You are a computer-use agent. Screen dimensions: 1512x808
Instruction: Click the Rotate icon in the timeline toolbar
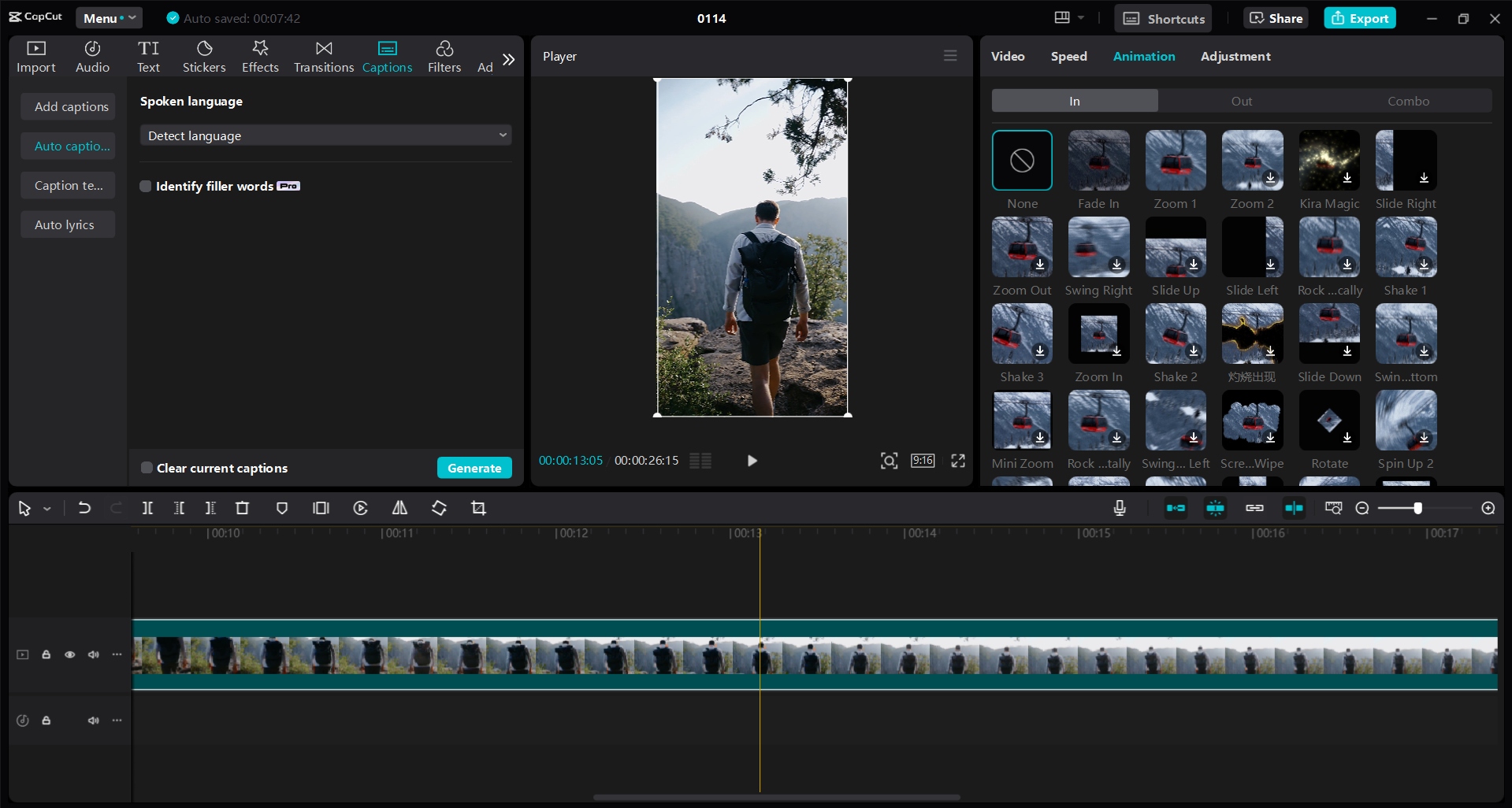(x=439, y=508)
